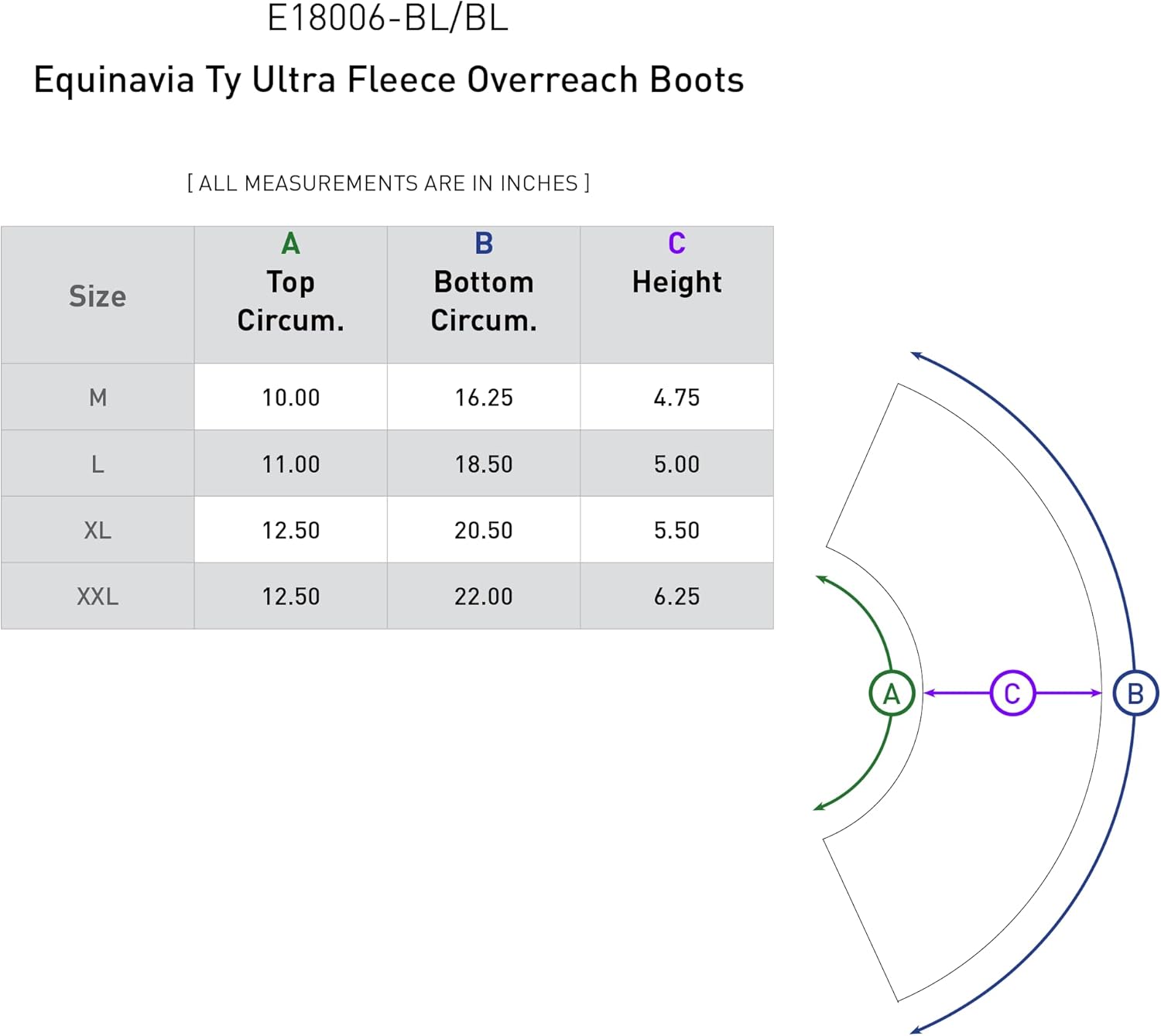Select the Bottom Circum. header label
The width and height of the screenshot is (1161, 1036).
[x=484, y=301]
